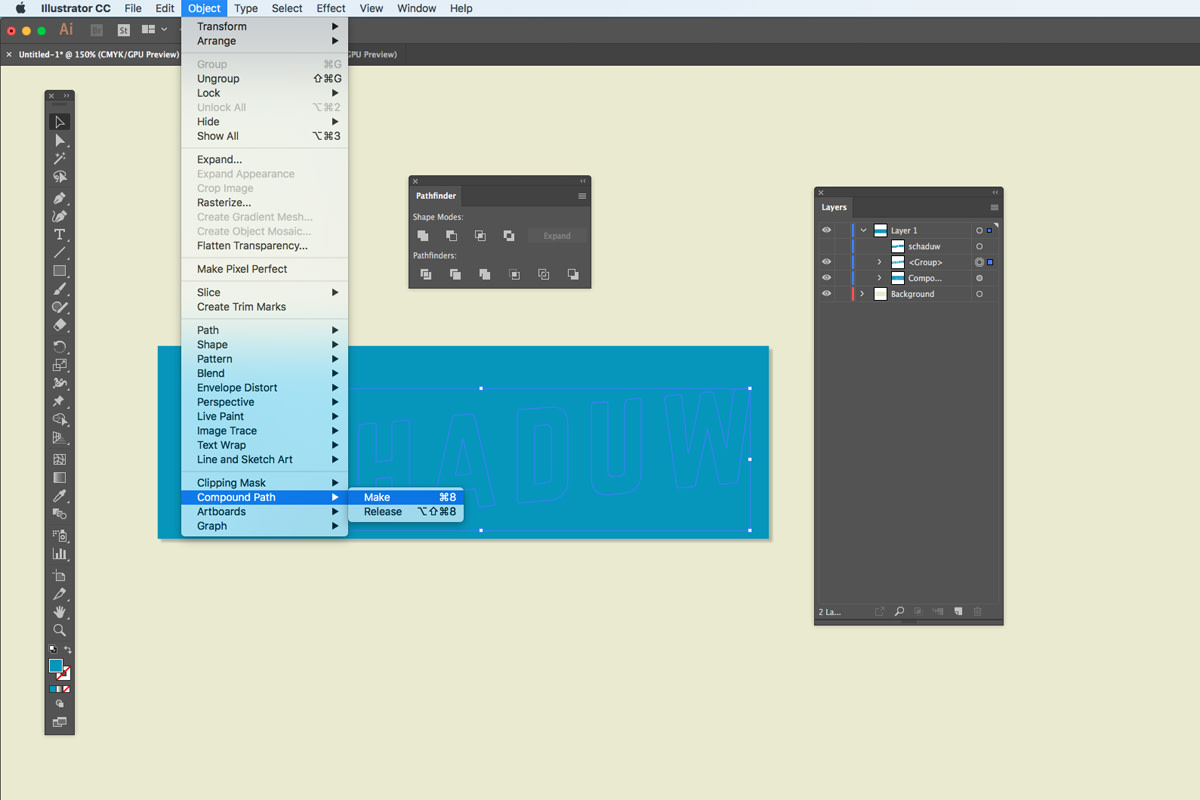Select the Curvature tool
Viewport: 1200px width, 800px height.
60,216
